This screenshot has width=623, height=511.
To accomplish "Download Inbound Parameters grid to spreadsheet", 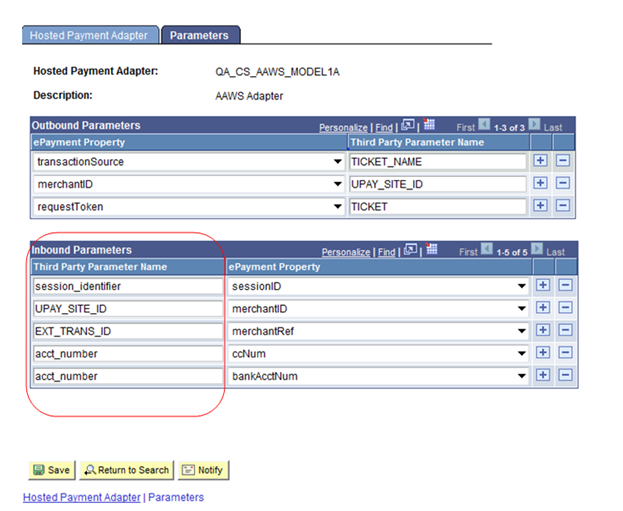I will pos(431,249).
